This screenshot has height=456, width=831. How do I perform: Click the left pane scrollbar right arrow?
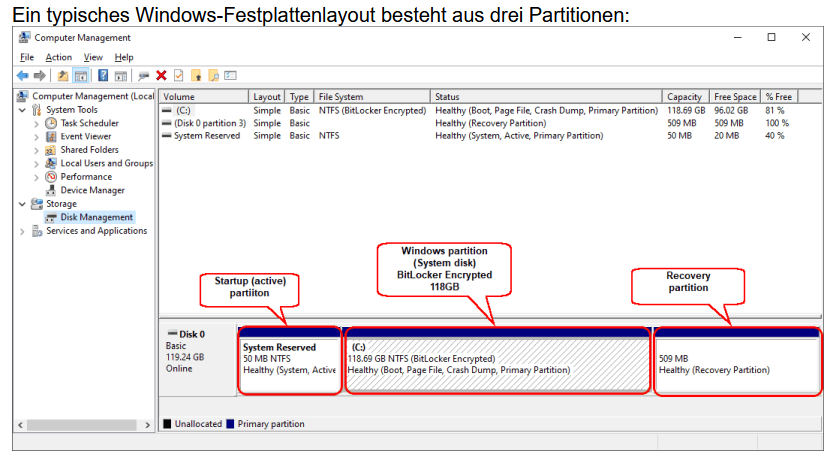[147, 425]
